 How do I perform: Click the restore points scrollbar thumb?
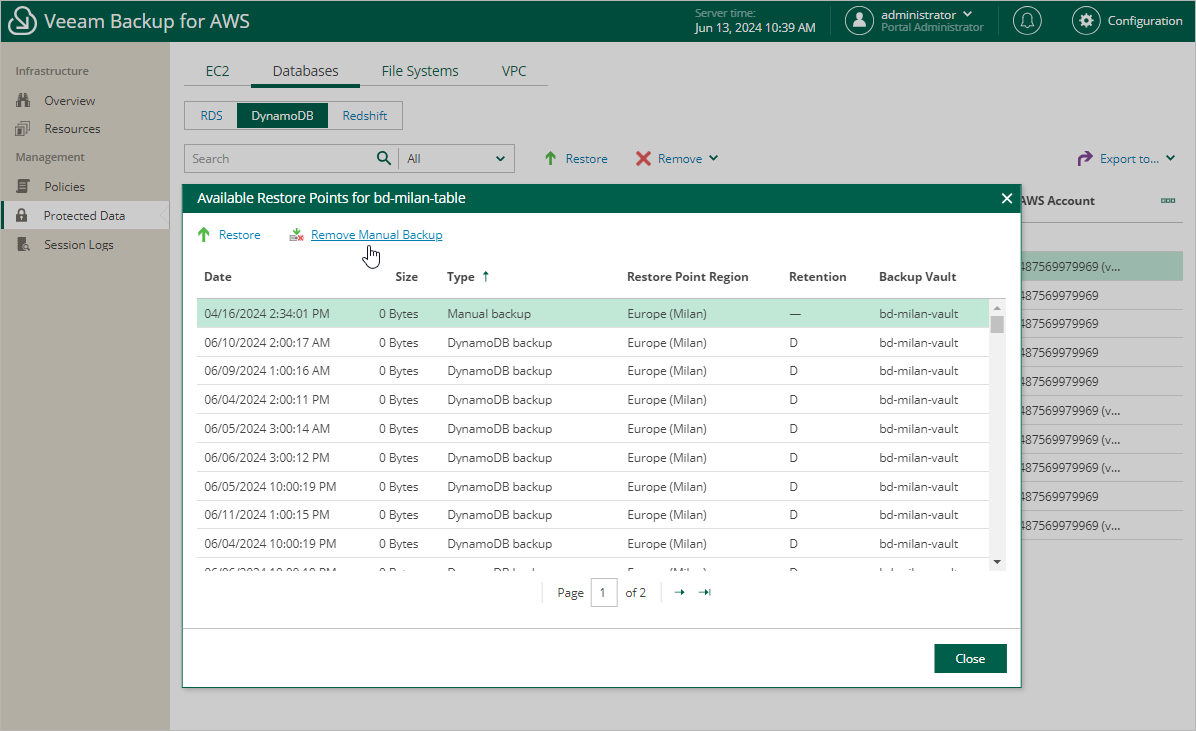pyautogui.click(x=997, y=324)
